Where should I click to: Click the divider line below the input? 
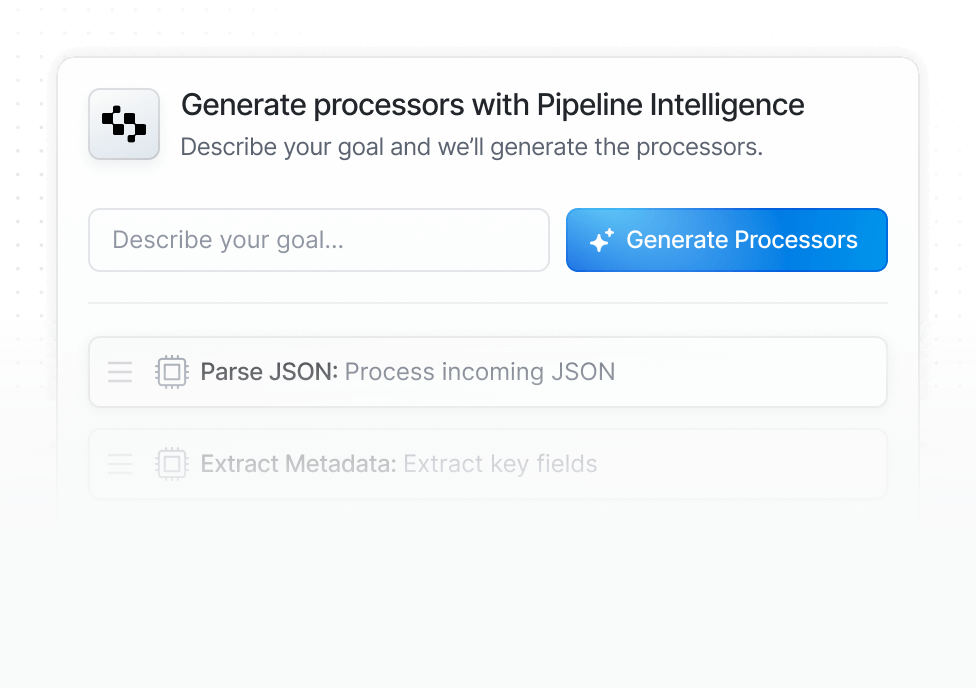tap(488, 302)
